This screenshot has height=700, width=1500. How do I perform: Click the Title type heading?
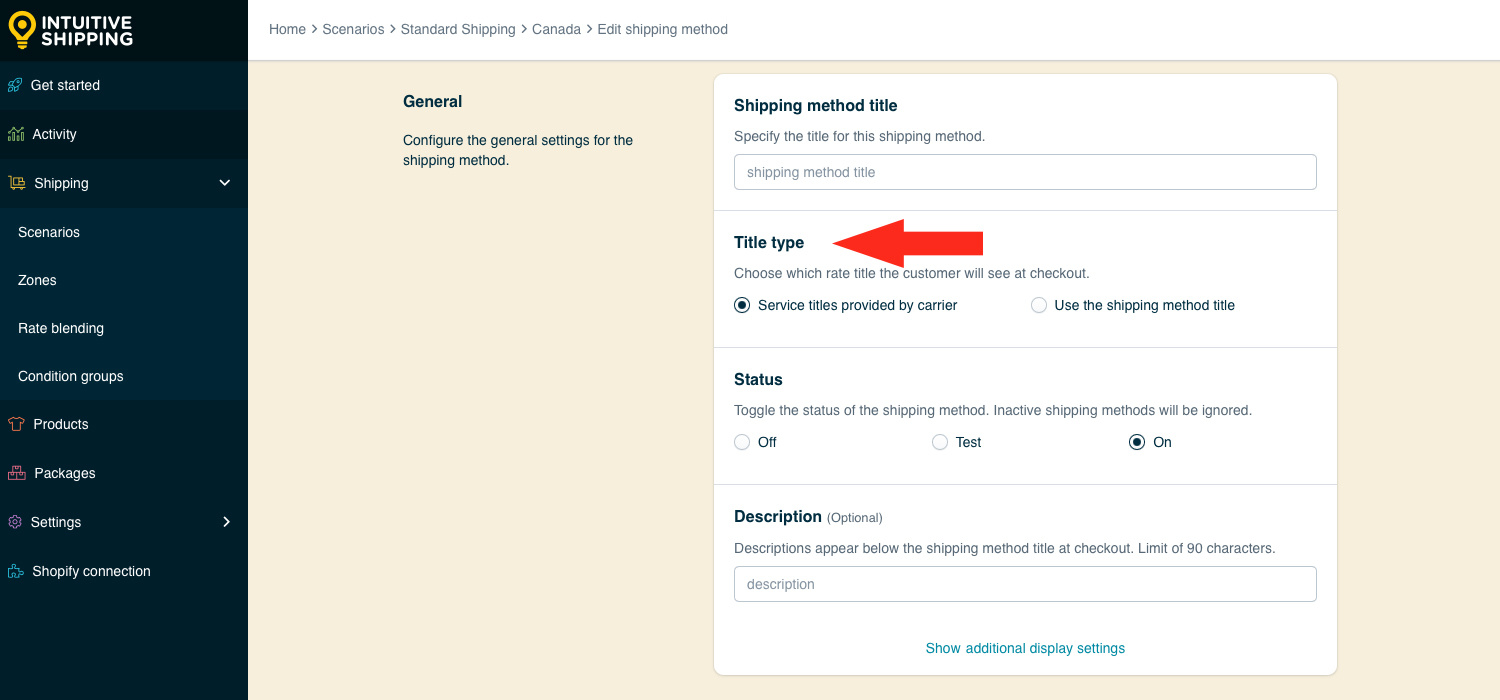click(x=769, y=242)
